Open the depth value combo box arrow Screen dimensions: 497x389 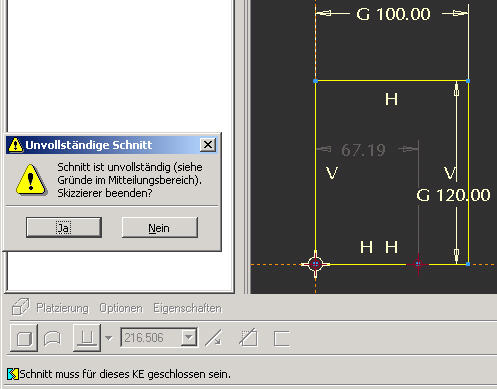pyautogui.click(x=189, y=338)
